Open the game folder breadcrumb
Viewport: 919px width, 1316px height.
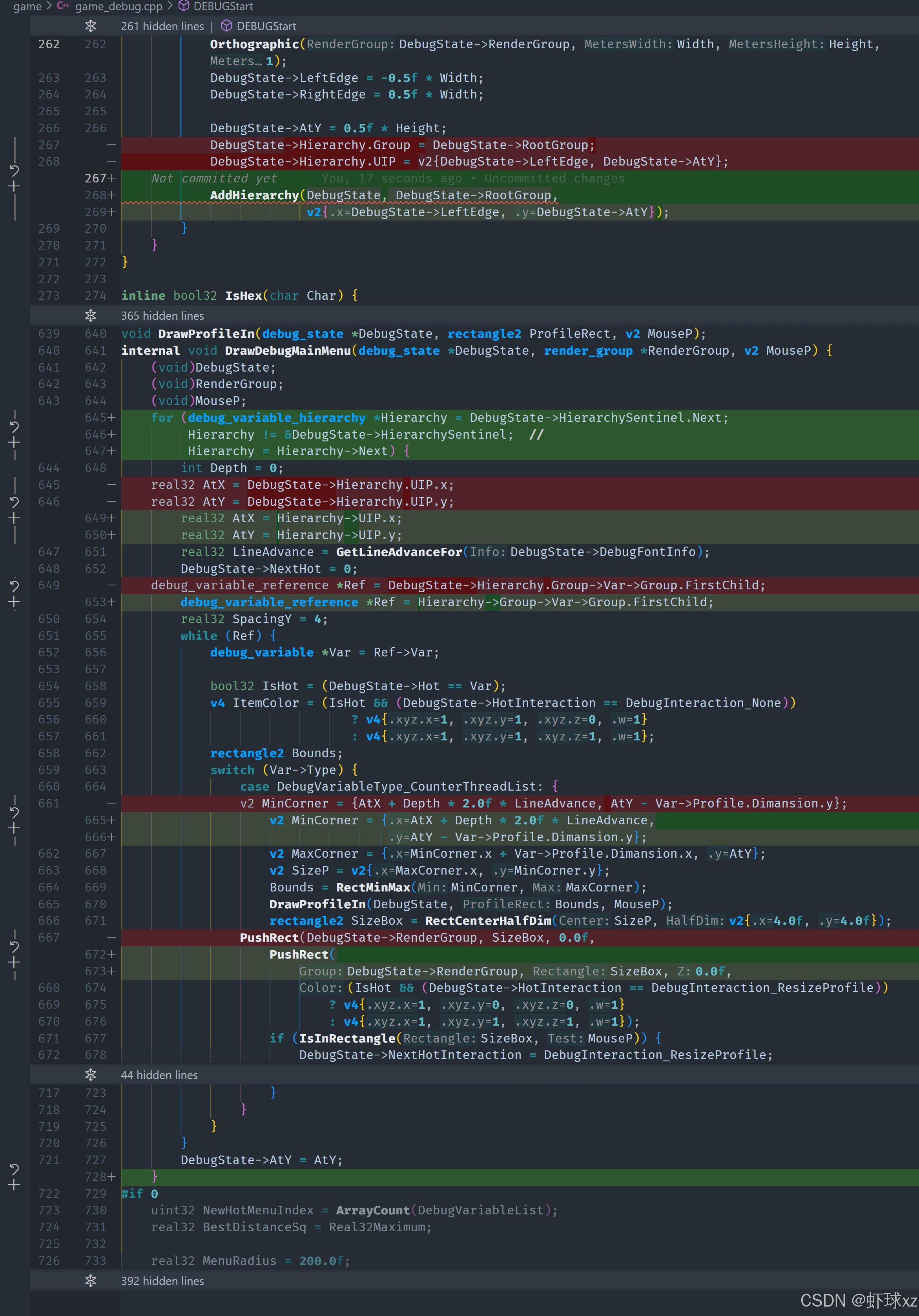click(27, 6)
